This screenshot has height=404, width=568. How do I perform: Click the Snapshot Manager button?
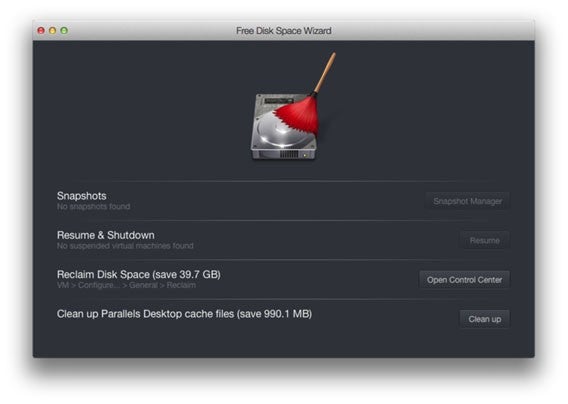tap(467, 201)
